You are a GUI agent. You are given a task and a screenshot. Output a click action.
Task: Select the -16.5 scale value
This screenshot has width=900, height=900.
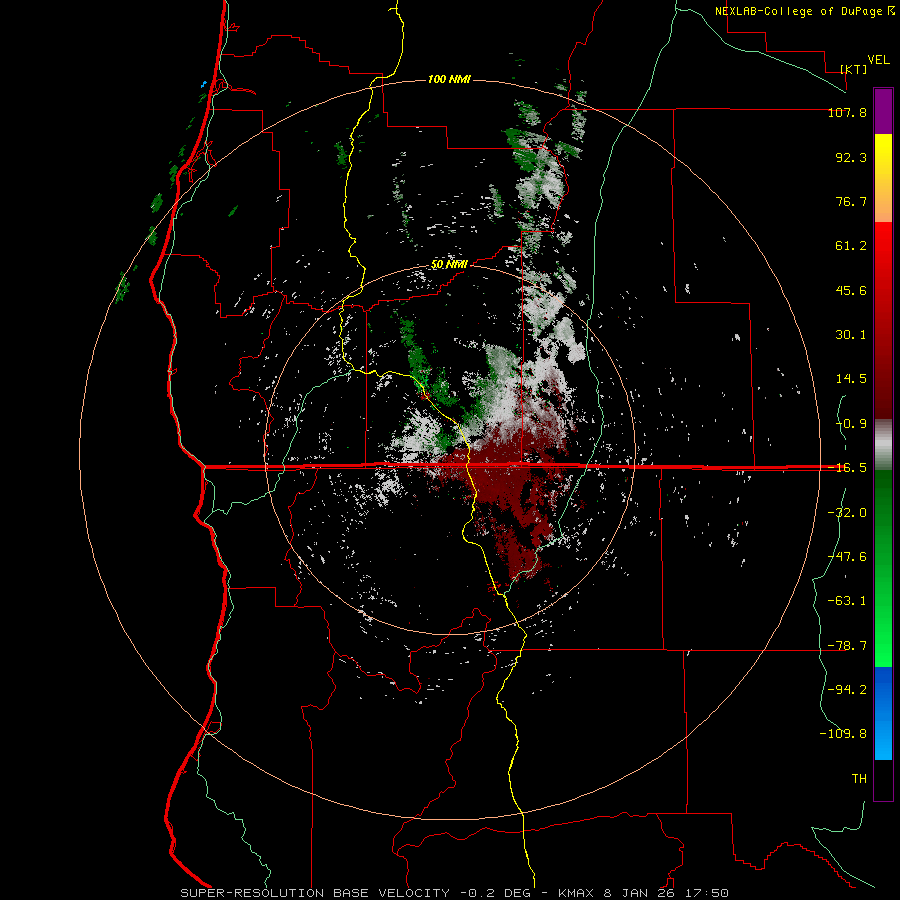(847, 468)
